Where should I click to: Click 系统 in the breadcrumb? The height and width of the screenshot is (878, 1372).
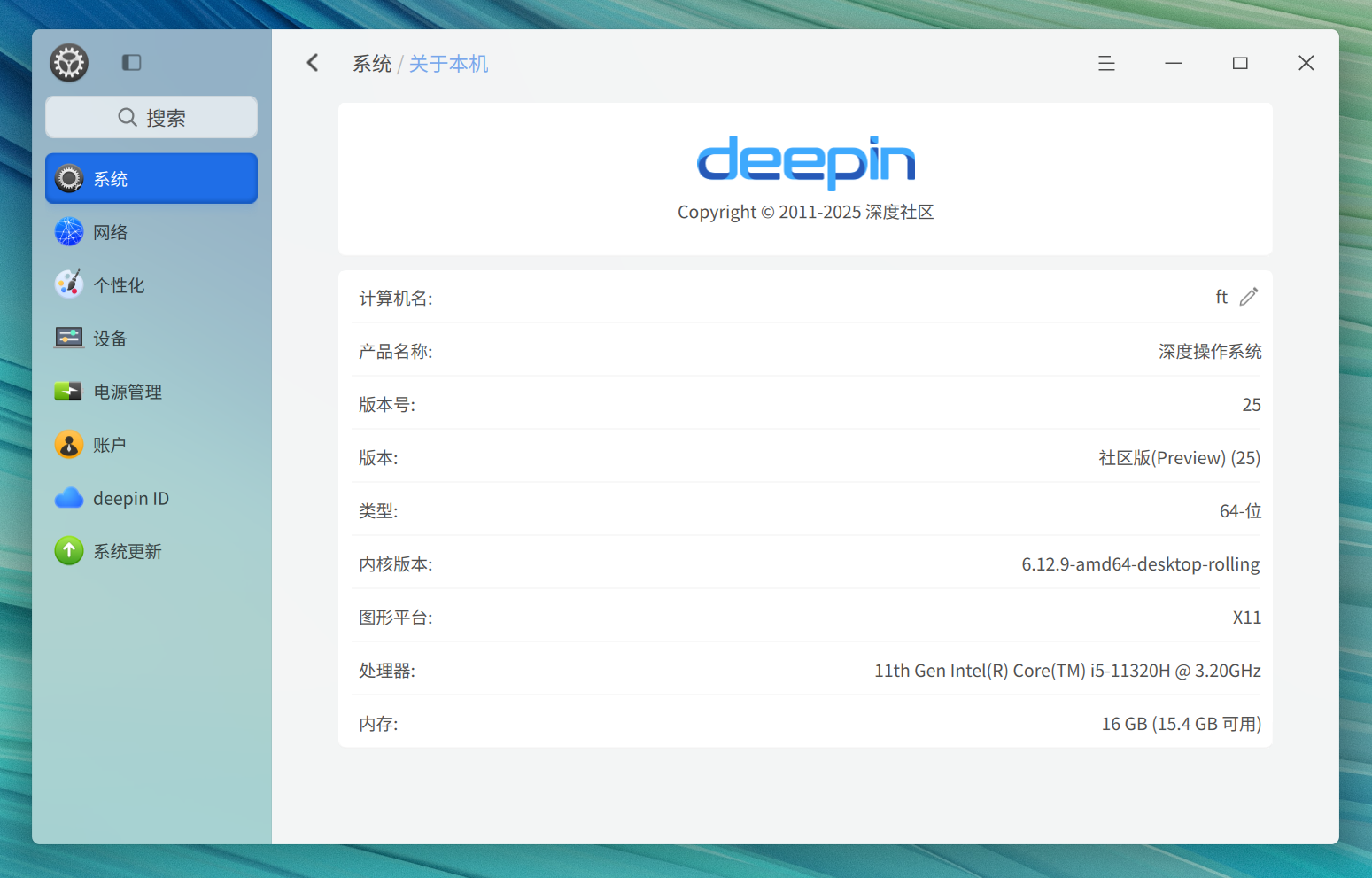pos(372,64)
